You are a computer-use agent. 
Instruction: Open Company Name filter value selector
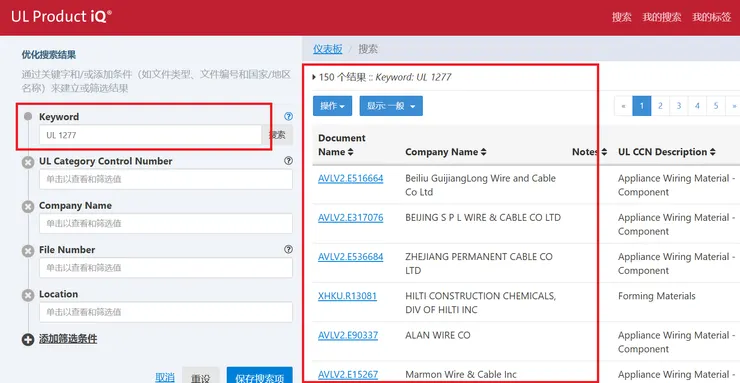tap(166, 224)
